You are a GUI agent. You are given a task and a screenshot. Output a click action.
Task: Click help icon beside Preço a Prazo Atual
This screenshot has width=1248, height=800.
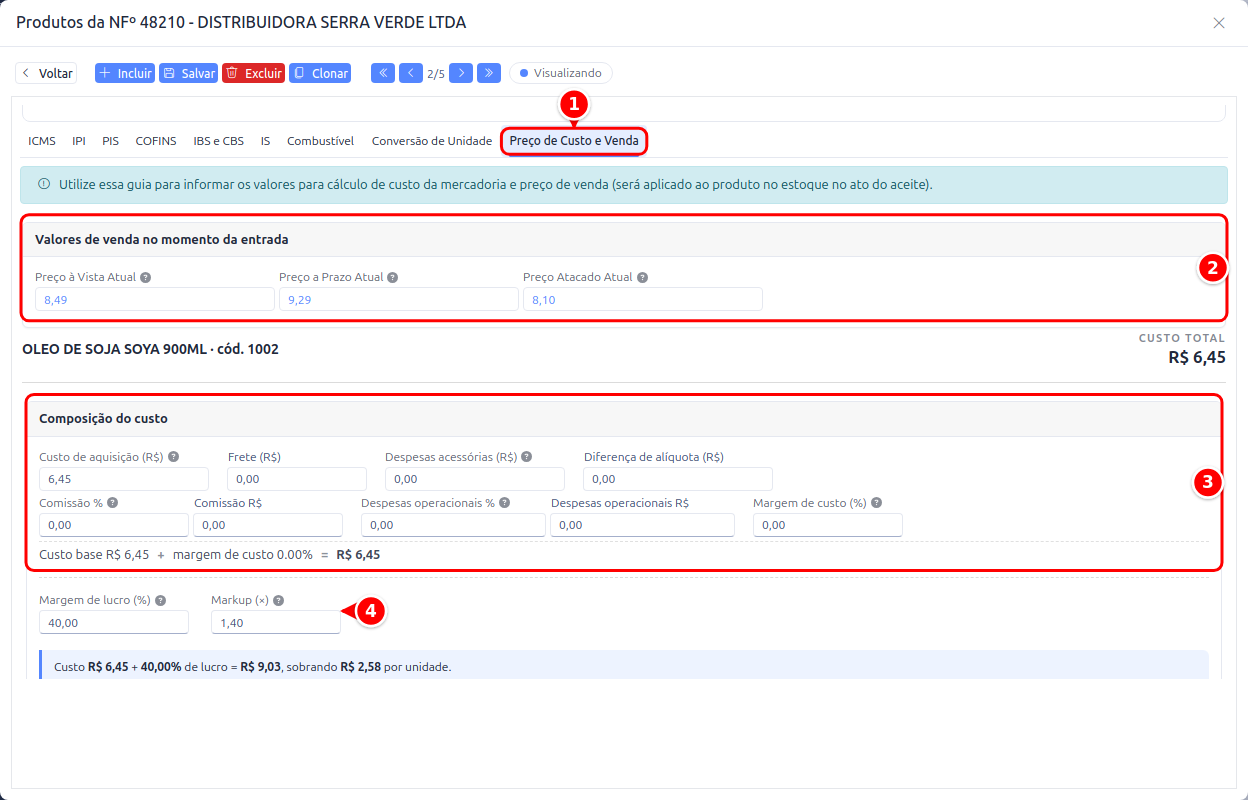pyautogui.click(x=393, y=277)
